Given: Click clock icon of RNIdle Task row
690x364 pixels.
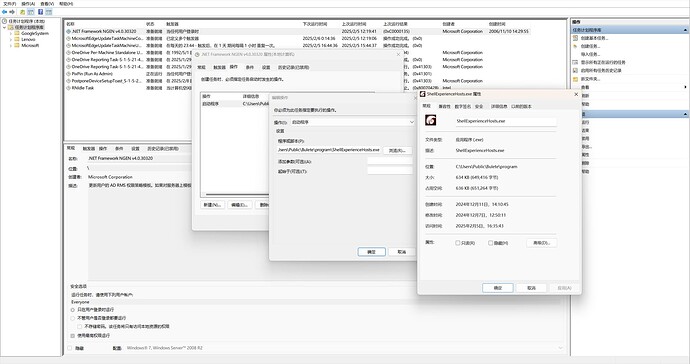Looking at the screenshot, I should tap(68, 88).
